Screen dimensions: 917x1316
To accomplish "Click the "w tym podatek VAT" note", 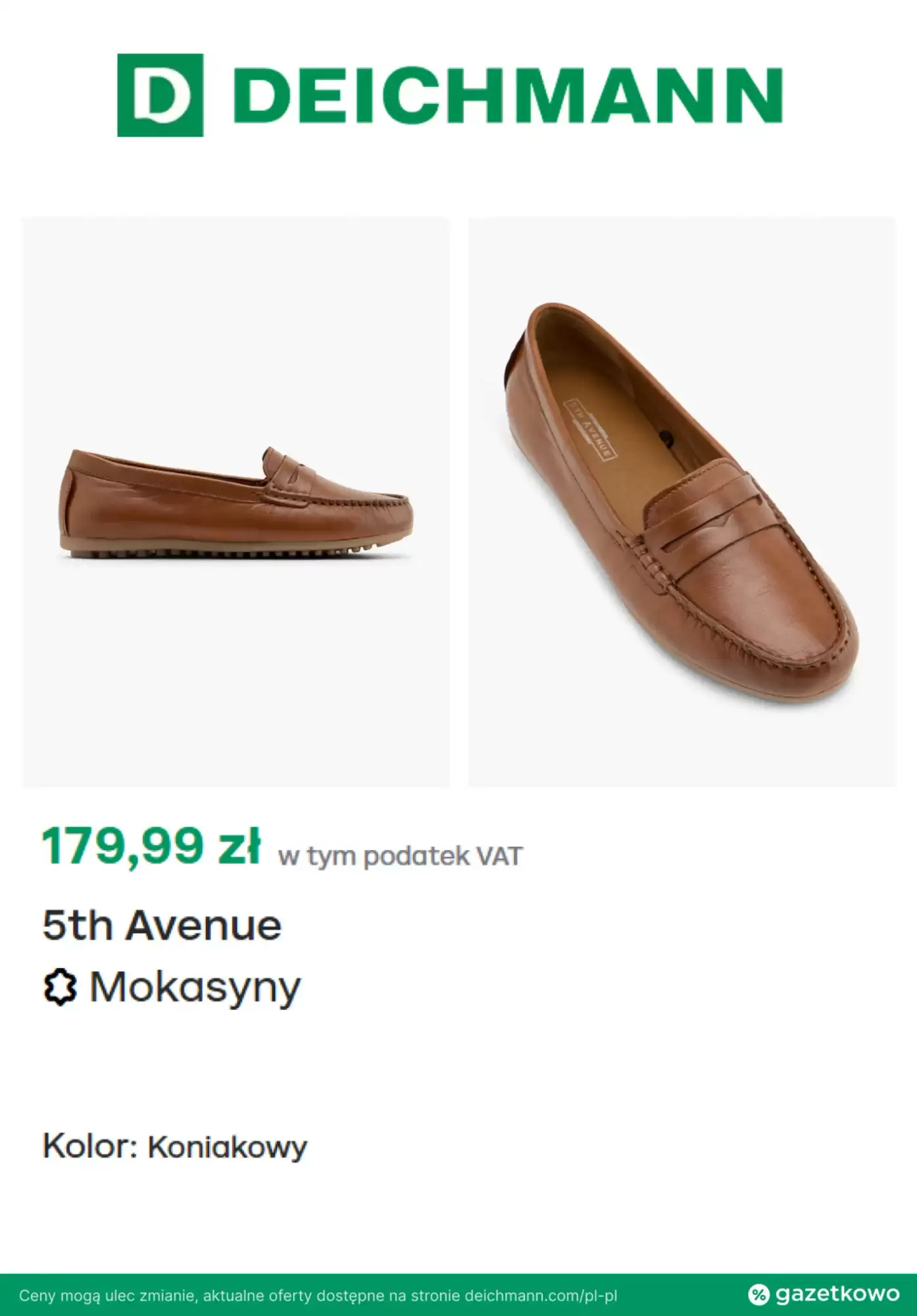I will pyautogui.click(x=400, y=856).
